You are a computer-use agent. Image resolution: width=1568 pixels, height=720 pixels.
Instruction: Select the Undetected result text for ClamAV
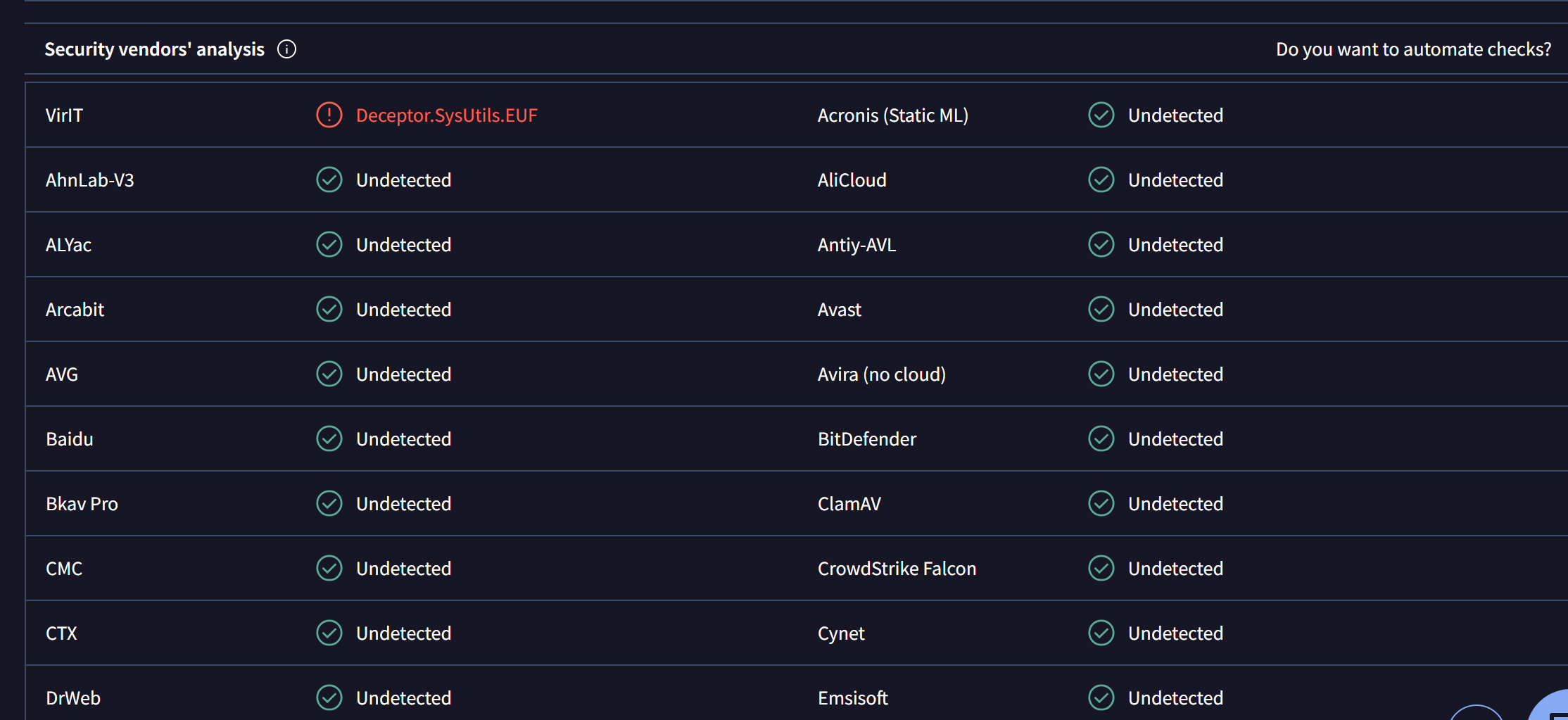1175,504
